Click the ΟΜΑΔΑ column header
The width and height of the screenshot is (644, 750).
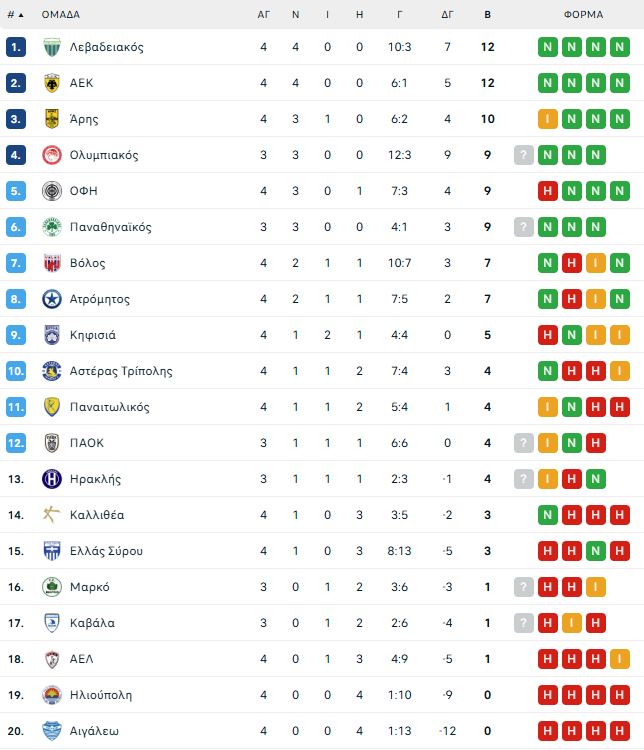click(61, 15)
